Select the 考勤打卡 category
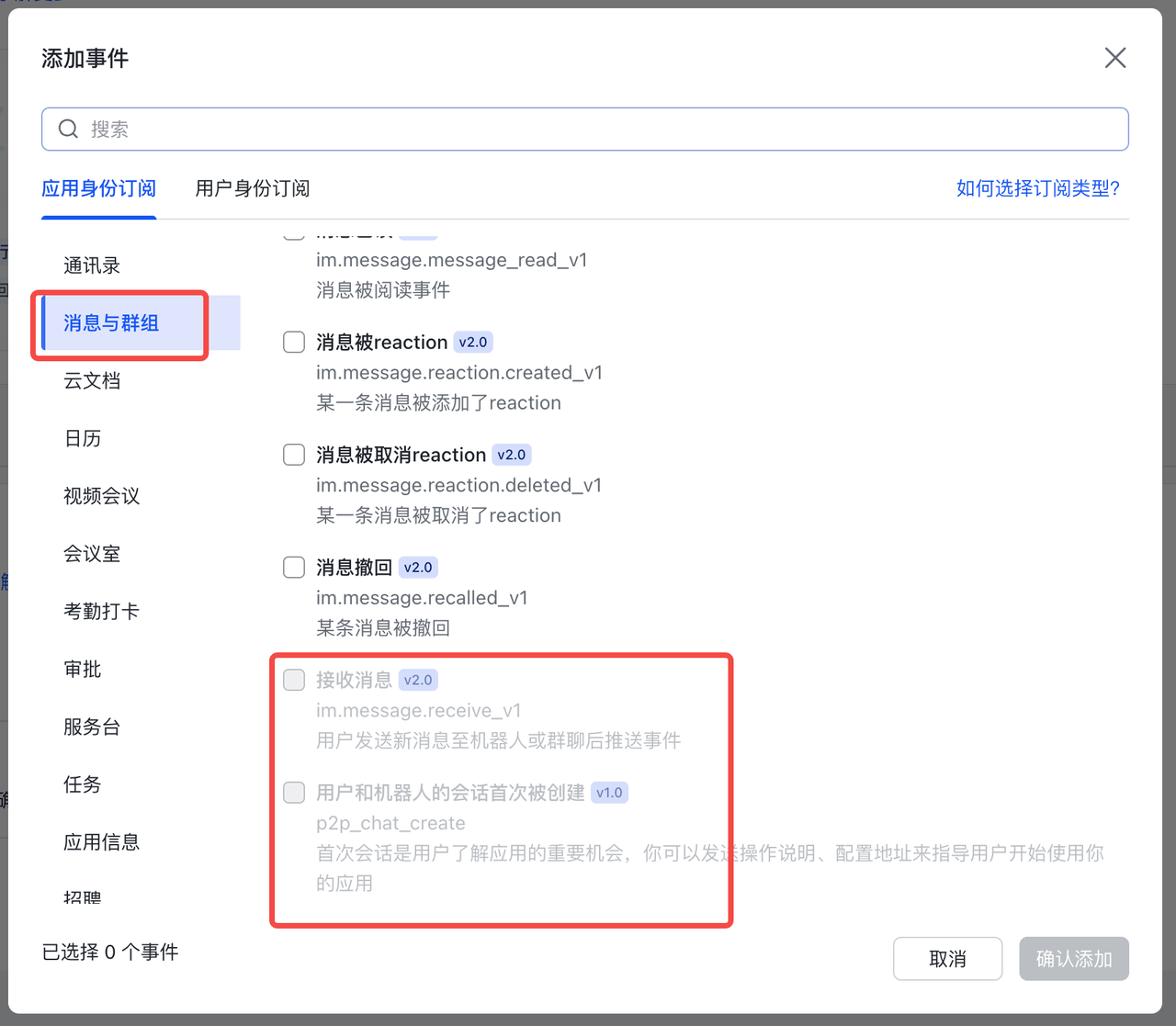This screenshot has height=1026, width=1176. pyautogui.click(x=101, y=611)
